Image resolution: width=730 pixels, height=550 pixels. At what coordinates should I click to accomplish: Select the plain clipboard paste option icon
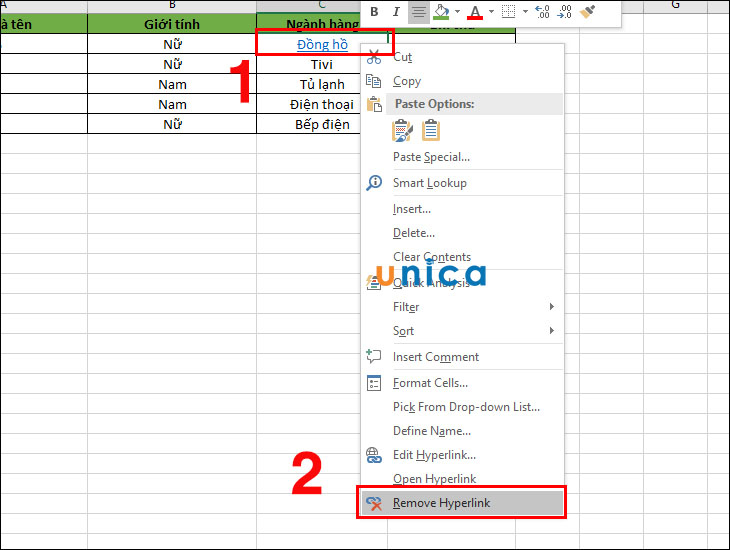point(431,130)
